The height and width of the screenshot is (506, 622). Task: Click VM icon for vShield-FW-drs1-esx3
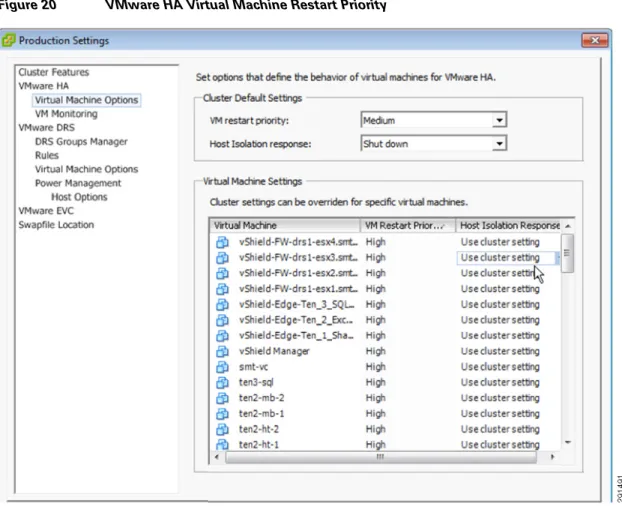tap(223, 258)
